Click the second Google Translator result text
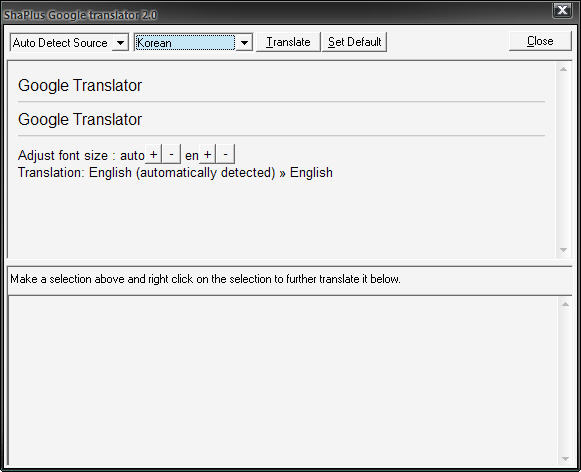The height and width of the screenshot is (472, 581). (x=80, y=119)
